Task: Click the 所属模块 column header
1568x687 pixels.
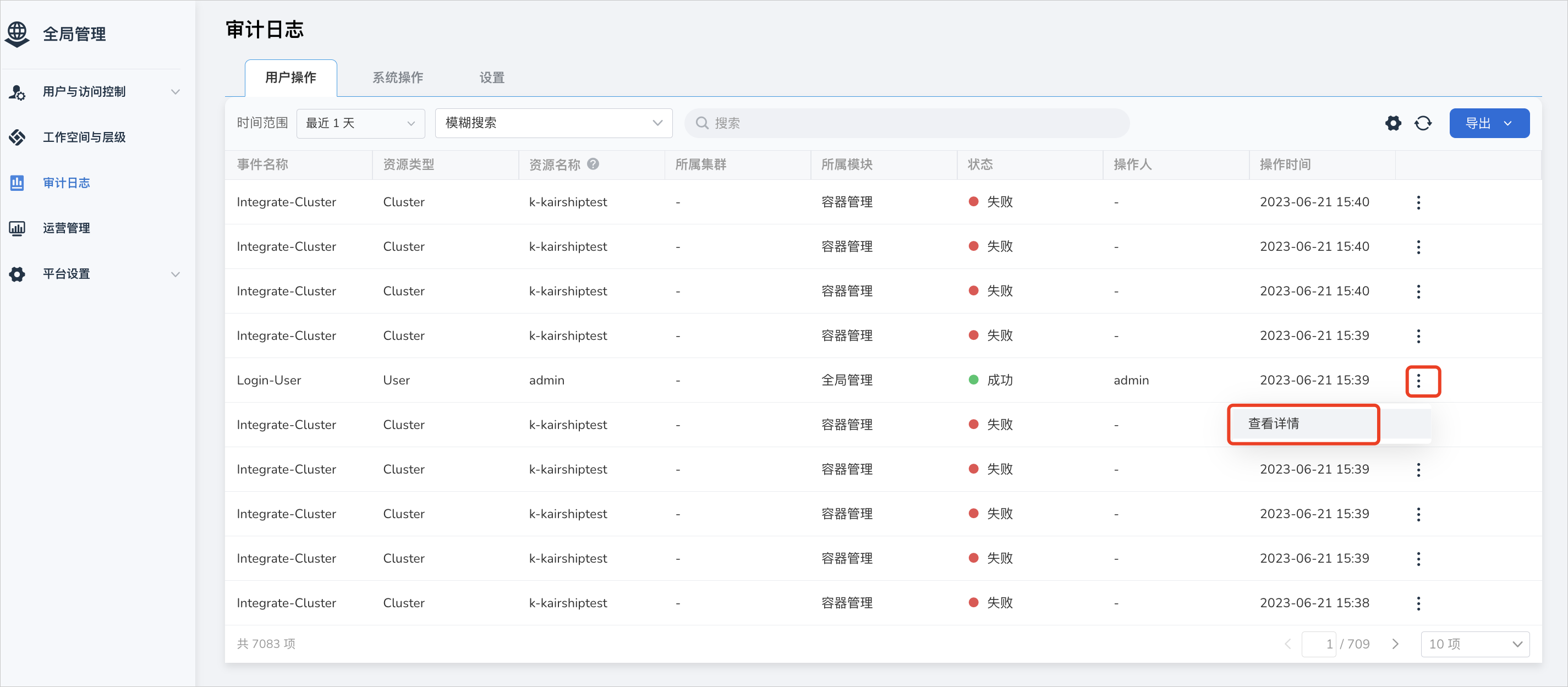Action: (847, 164)
